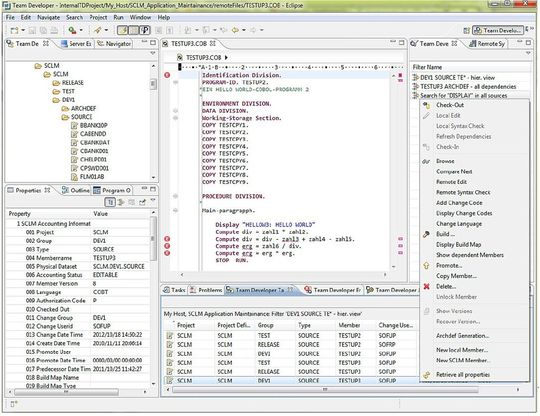Choose Compare Next in the context menu
Viewport: 540px width, 416px height.
pos(454,171)
